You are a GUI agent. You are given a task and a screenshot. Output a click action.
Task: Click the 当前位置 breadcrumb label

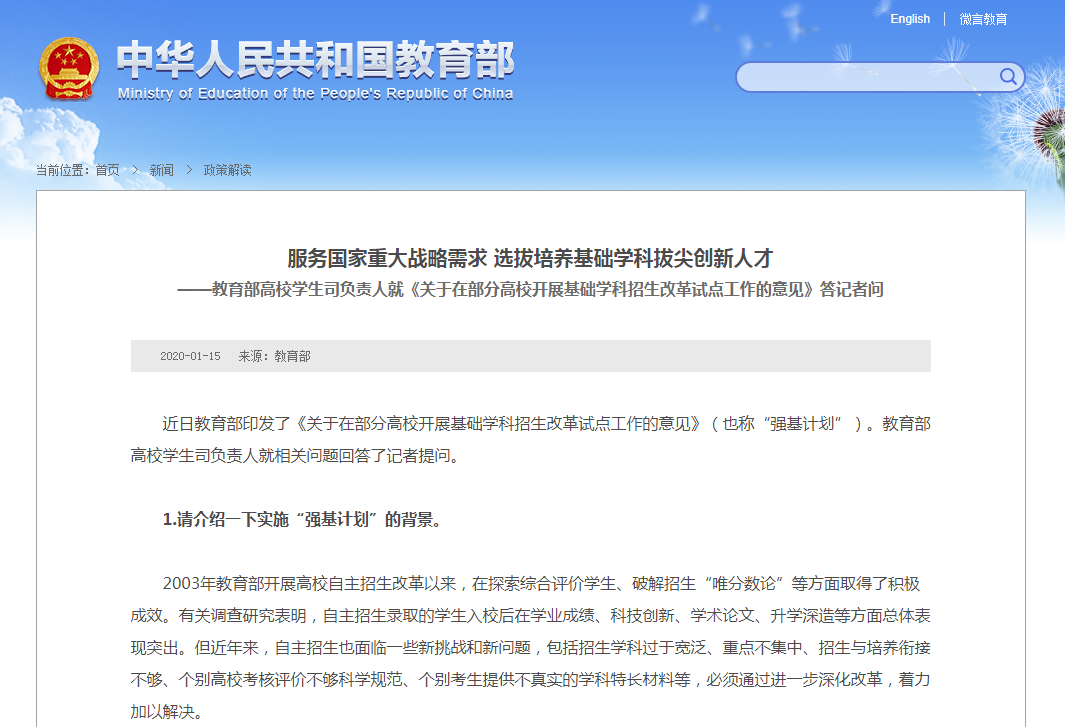coord(63,170)
